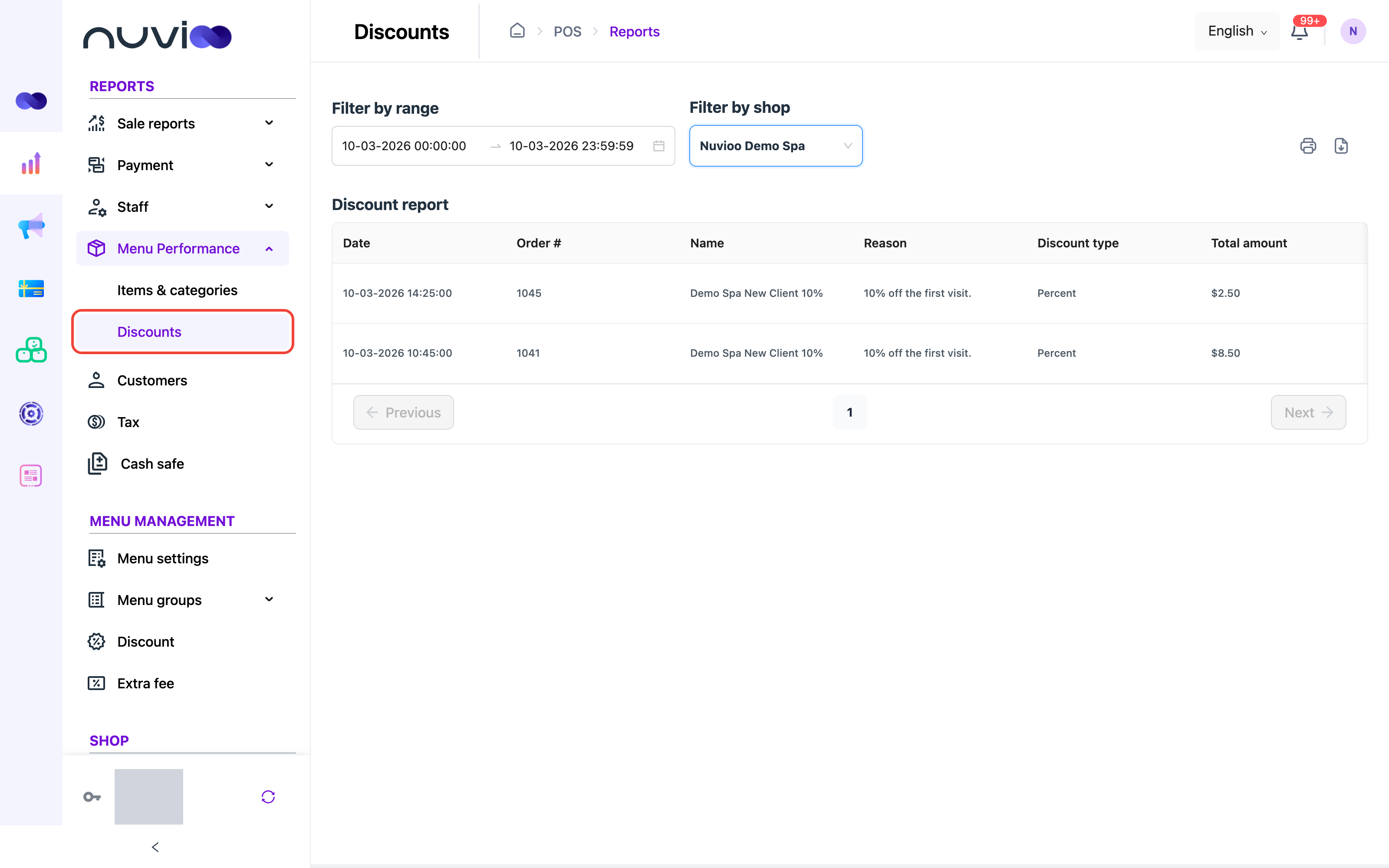Click the POS breadcrumb link
This screenshot has height=868, width=1389.
click(x=567, y=32)
